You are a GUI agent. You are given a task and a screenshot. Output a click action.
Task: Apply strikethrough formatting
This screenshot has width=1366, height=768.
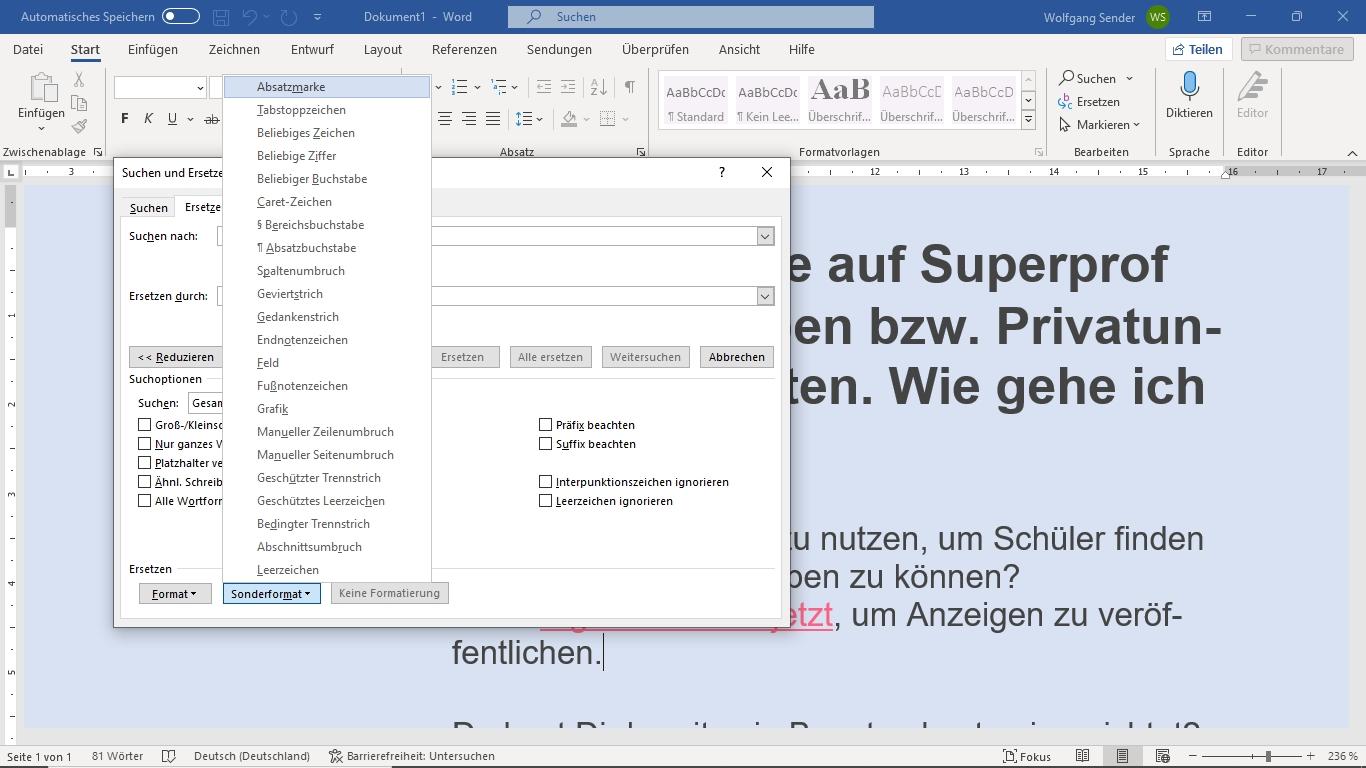click(x=211, y=118)
